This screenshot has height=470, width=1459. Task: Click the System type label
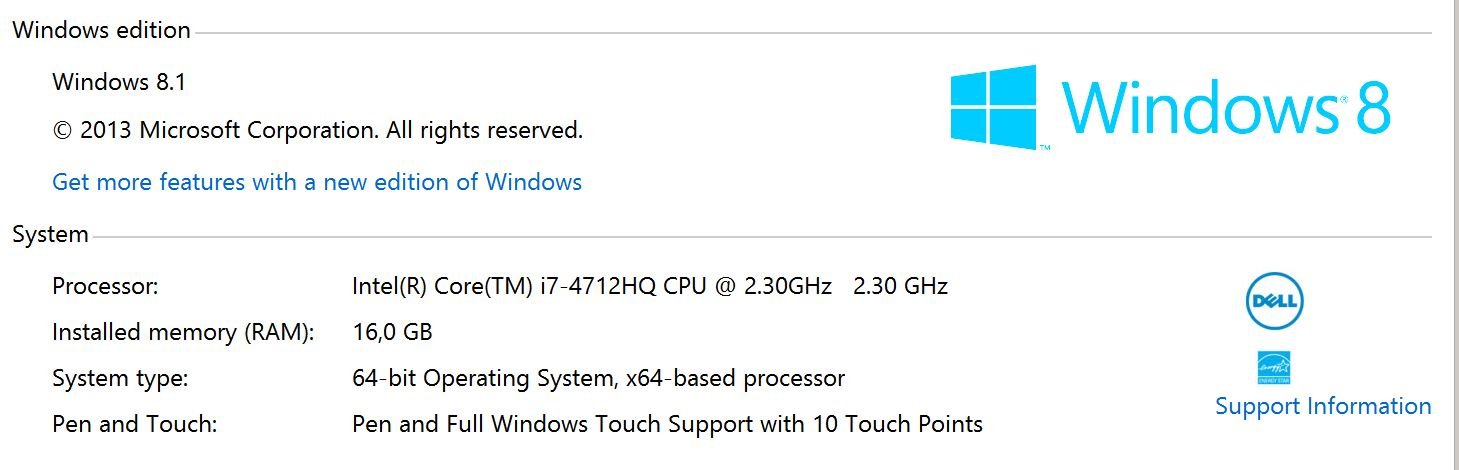120,379
